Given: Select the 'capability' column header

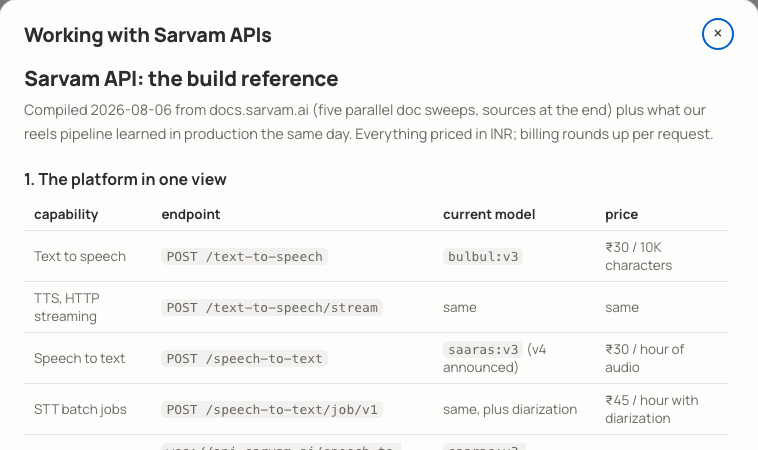Looking at the screenshot, I should pyautogui.click(x=66, y=214).
